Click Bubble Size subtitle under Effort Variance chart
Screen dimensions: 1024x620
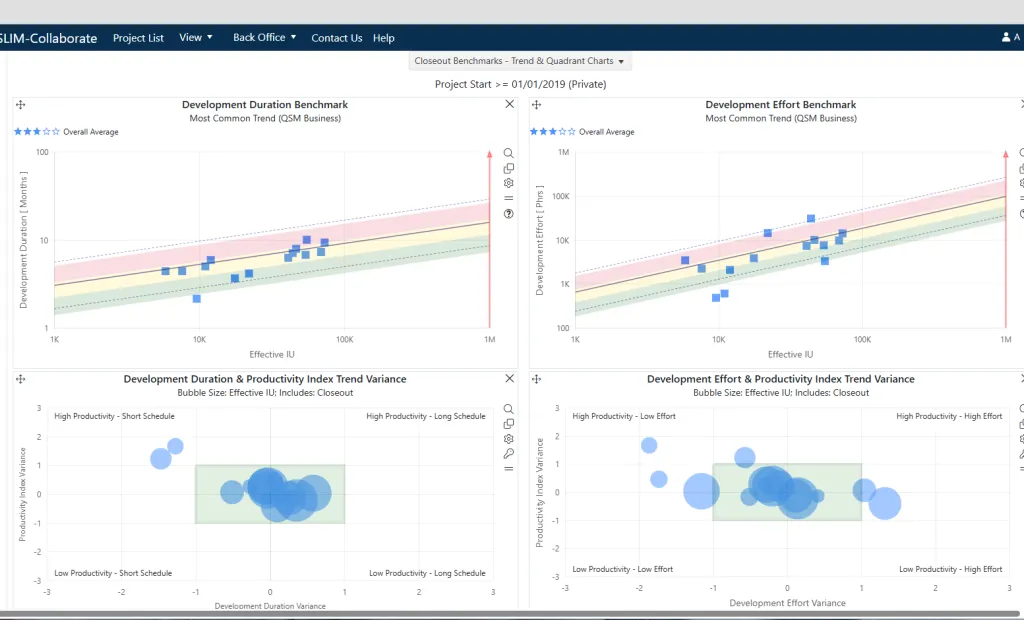pos(781,393)
